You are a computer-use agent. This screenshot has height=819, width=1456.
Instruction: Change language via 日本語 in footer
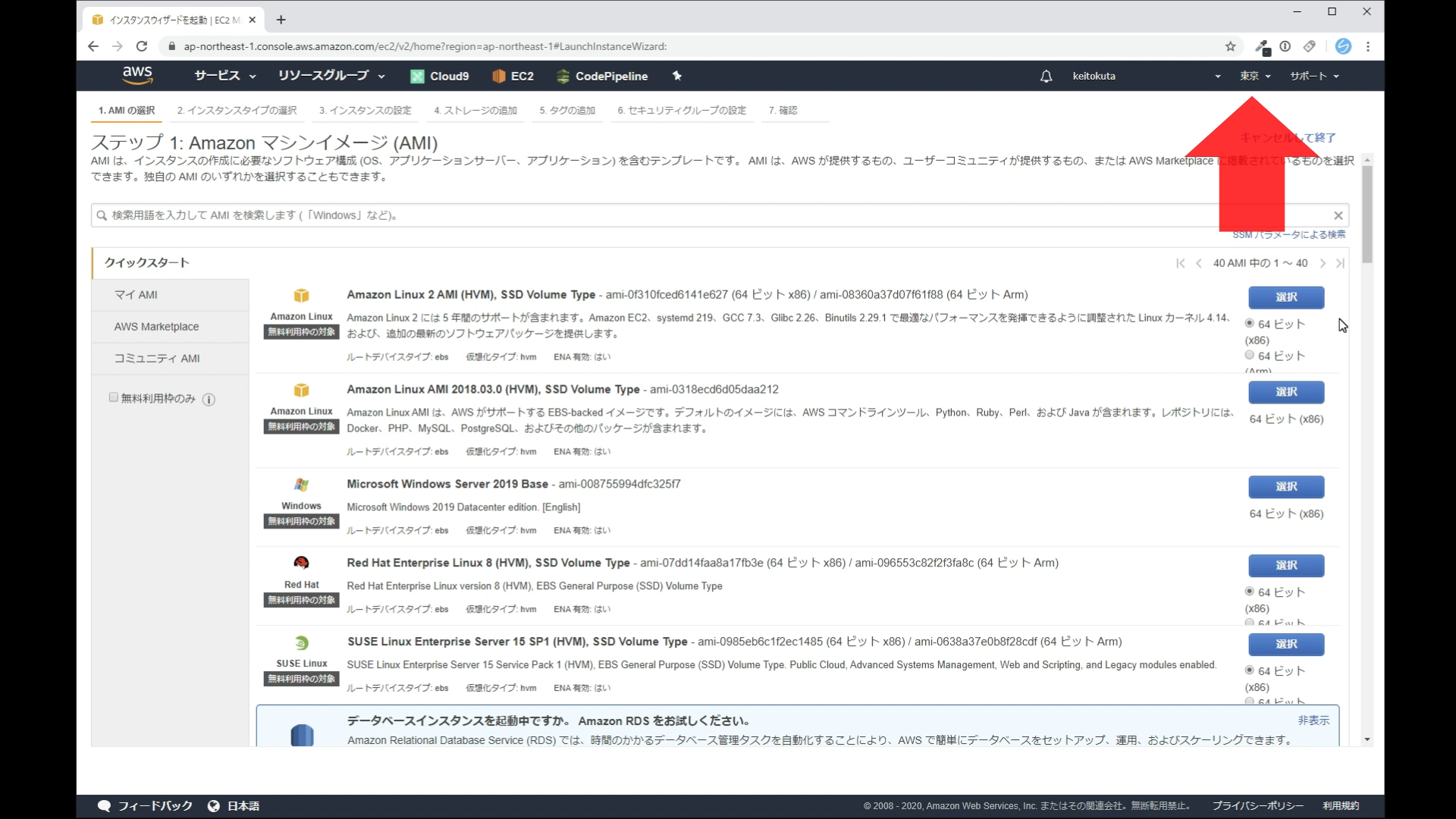(234, 806)
